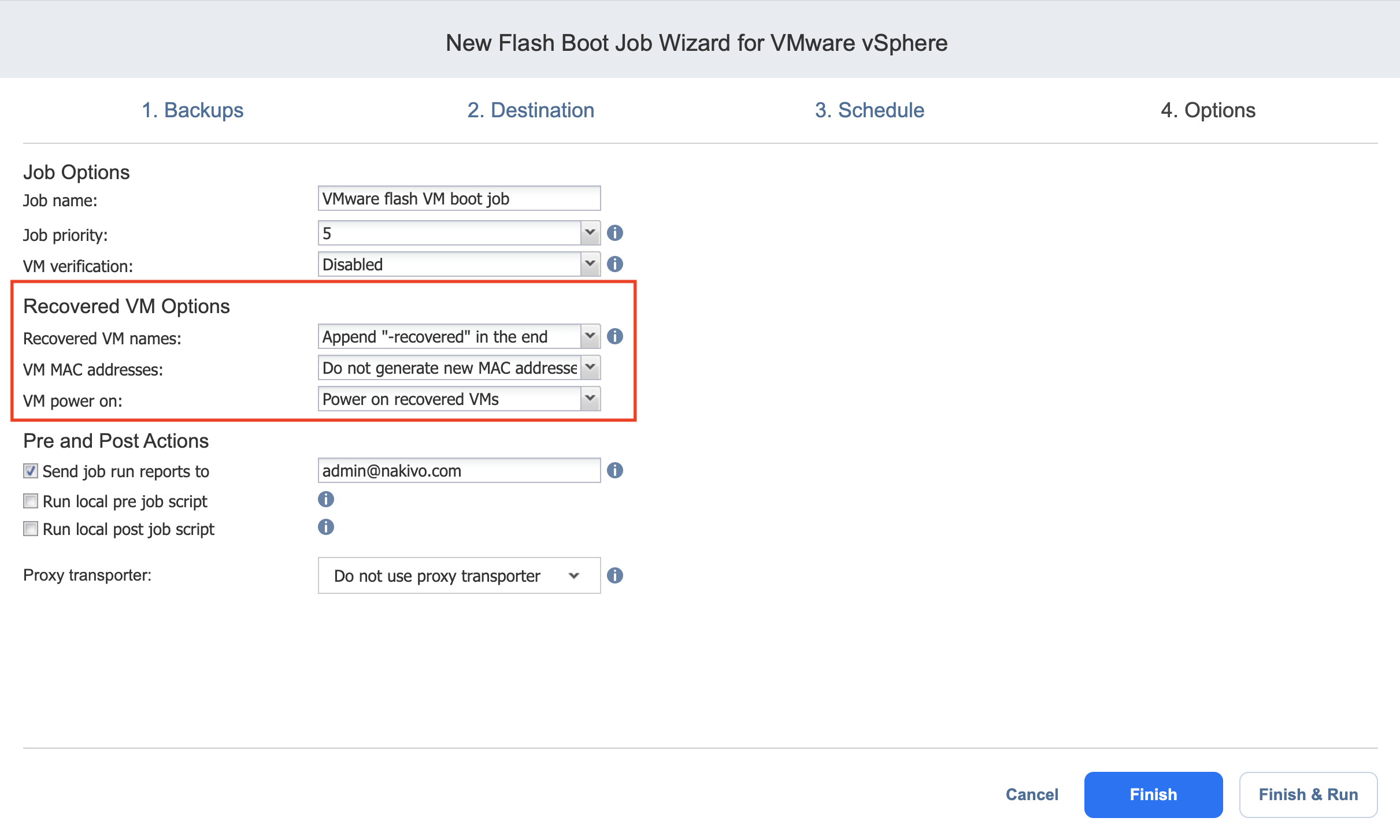Show info for local post job script

pos(325,527)
